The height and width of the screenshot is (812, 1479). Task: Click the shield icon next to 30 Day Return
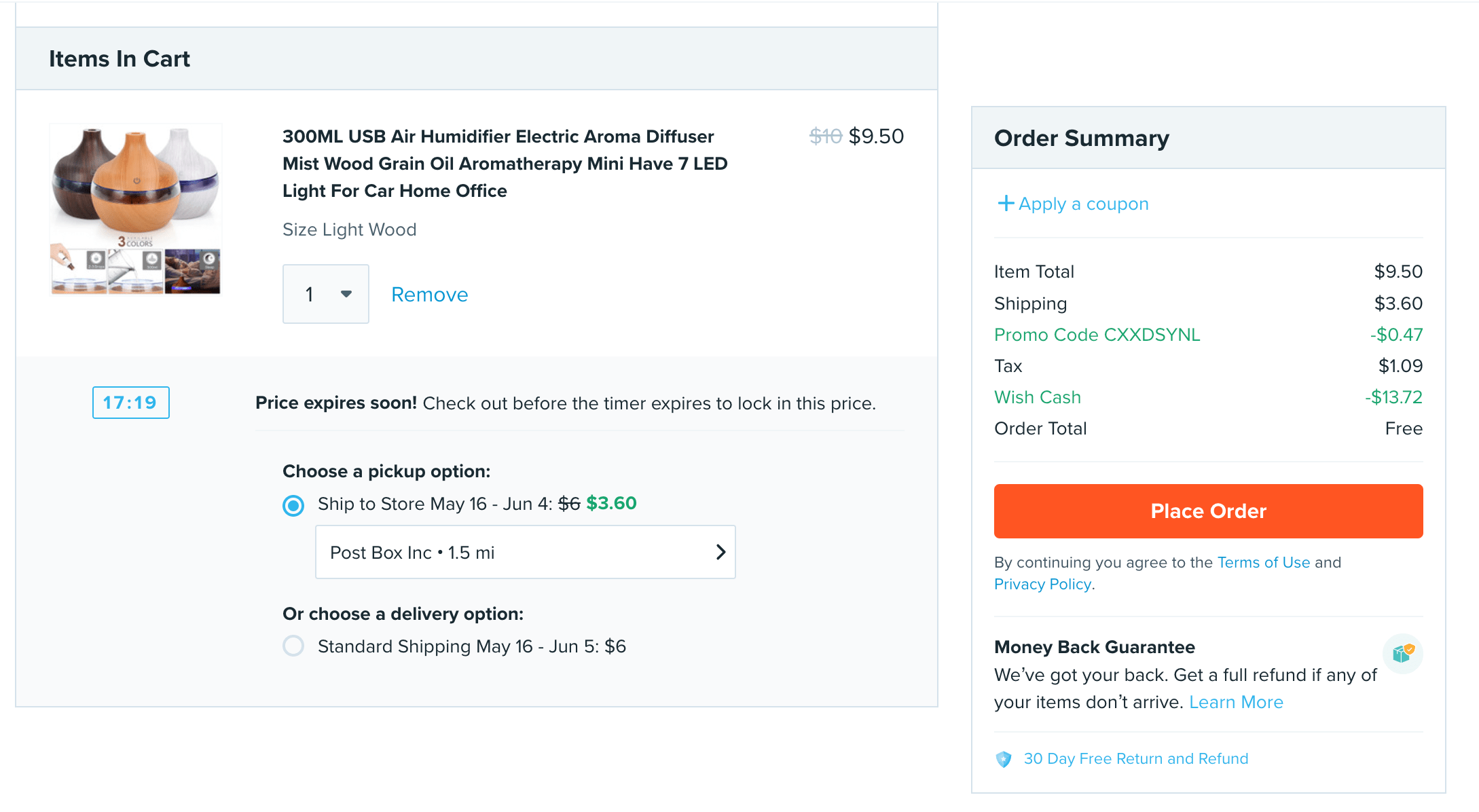[x=1004, y=759]
